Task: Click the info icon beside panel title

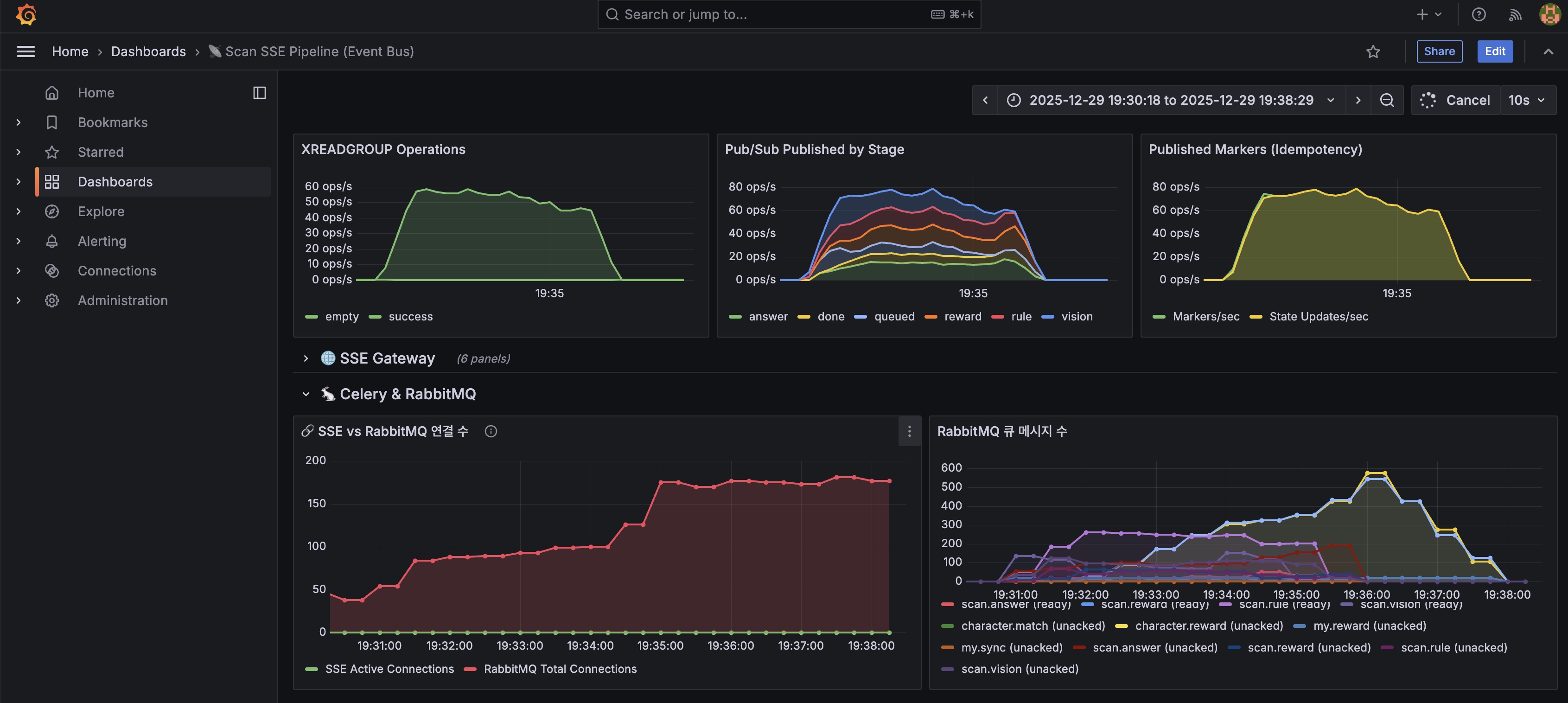Action: [491, 432]
